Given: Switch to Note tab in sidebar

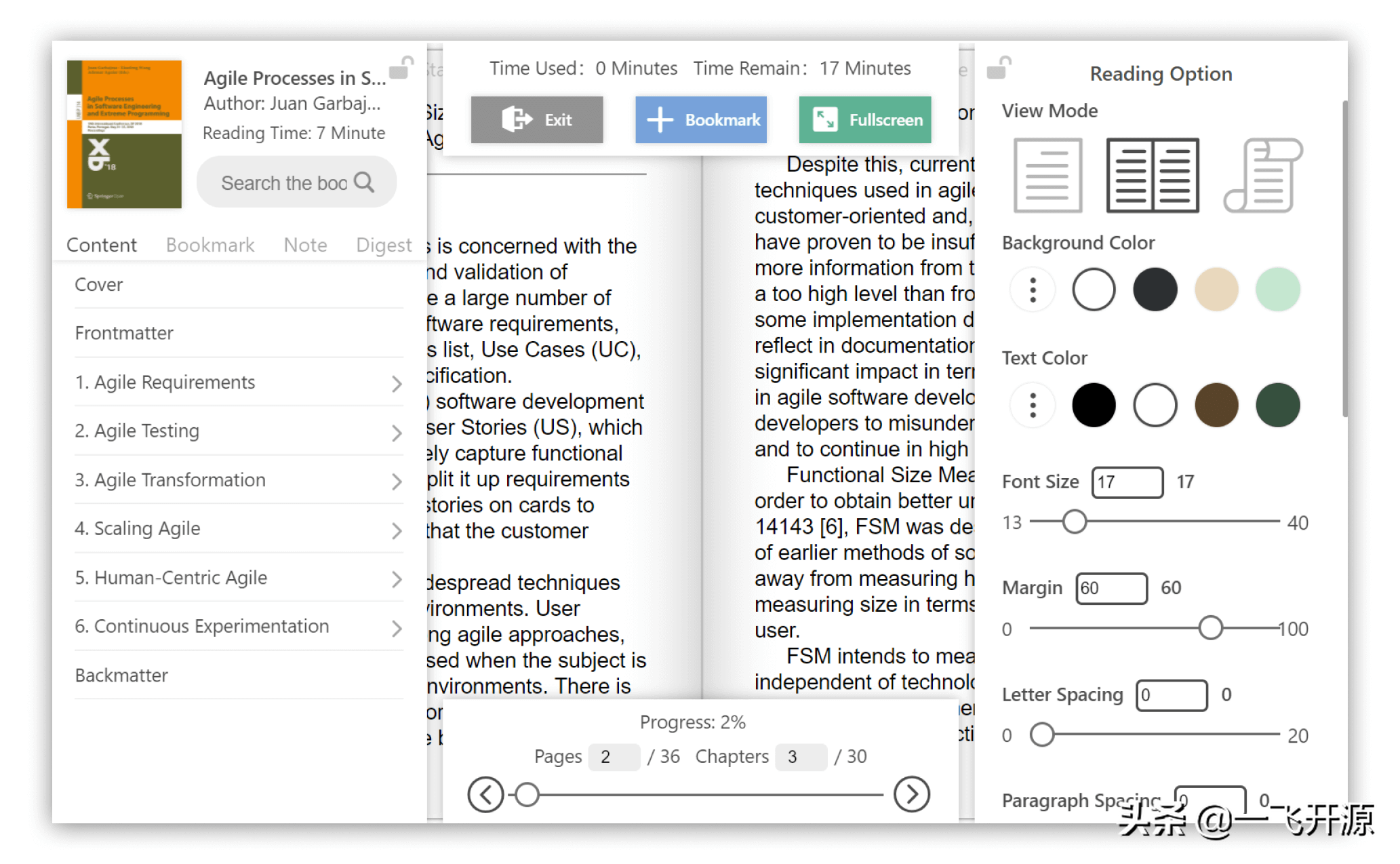Looking at the screenshot, I should pos(306,245).
